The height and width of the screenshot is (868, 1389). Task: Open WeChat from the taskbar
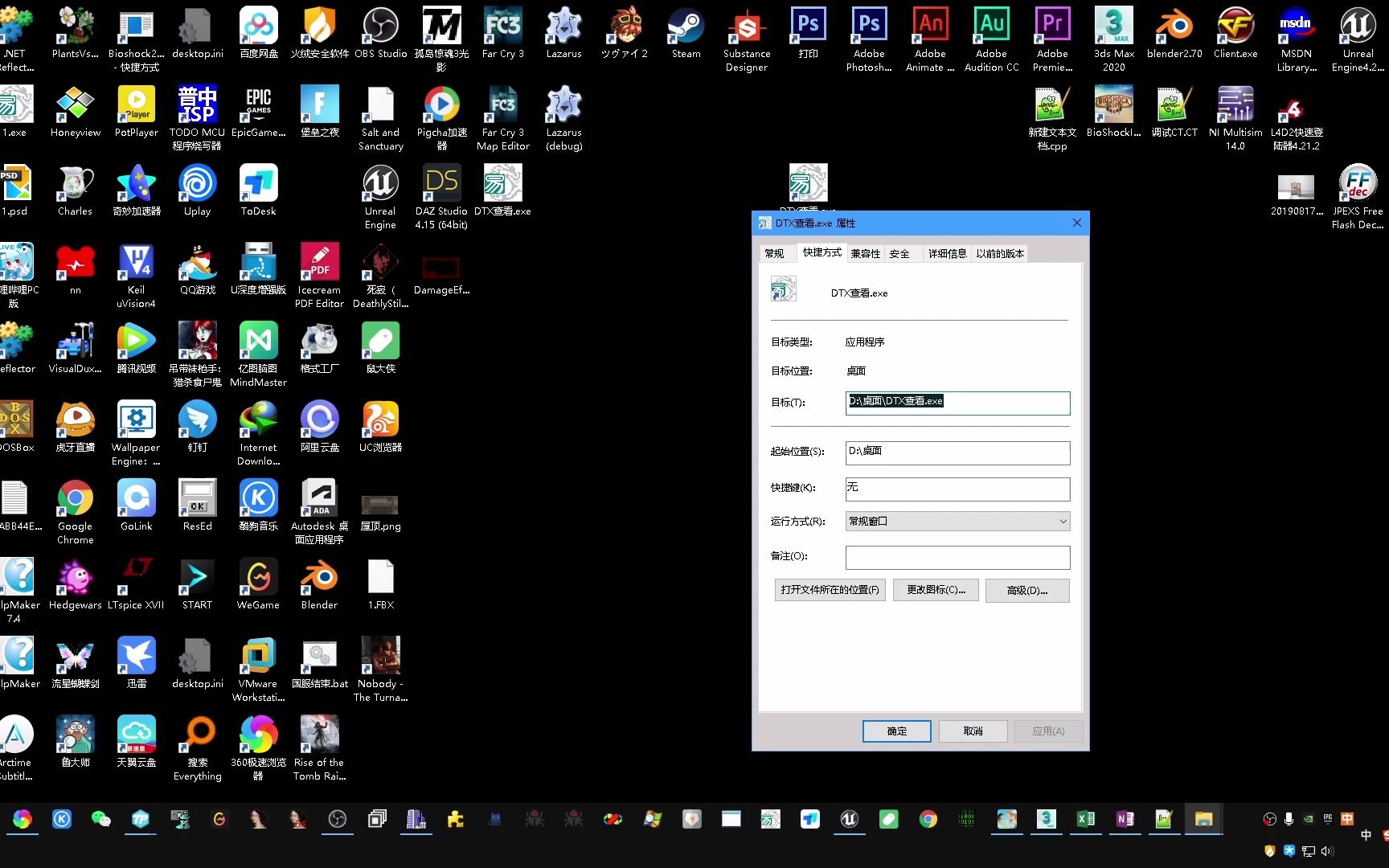pyautogui.click(x=100, y=819)
